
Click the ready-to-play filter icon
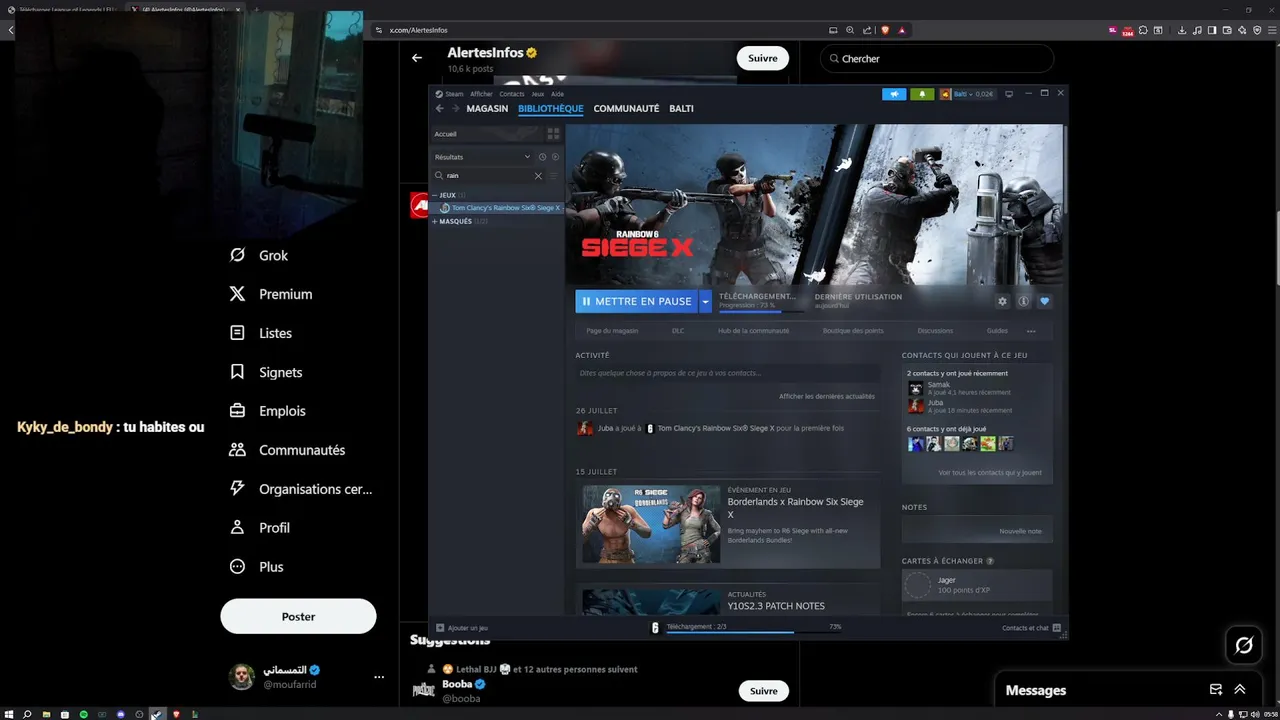555,157
